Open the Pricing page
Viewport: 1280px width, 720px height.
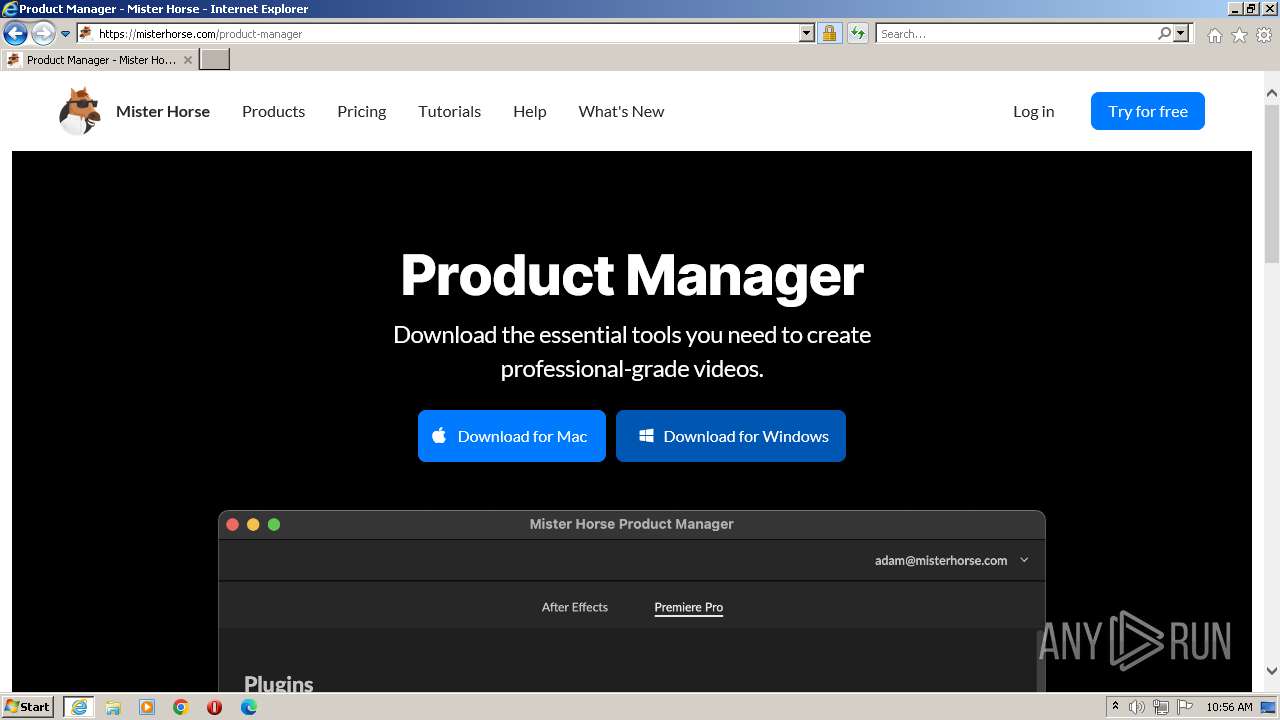361,111
